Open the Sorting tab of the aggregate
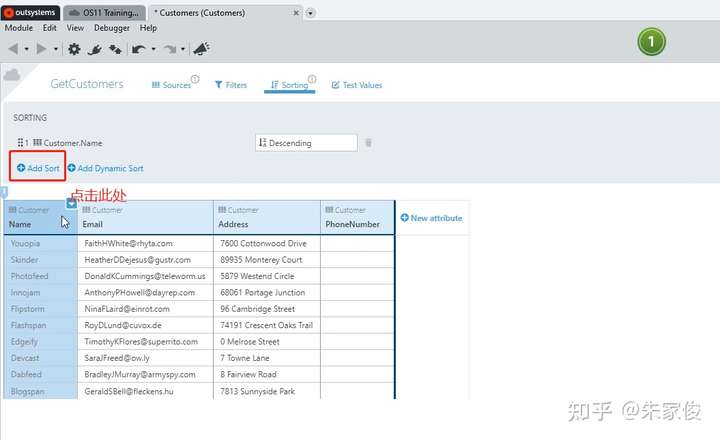The height and width of the screenshot is (440, 720). pos(289,85)
